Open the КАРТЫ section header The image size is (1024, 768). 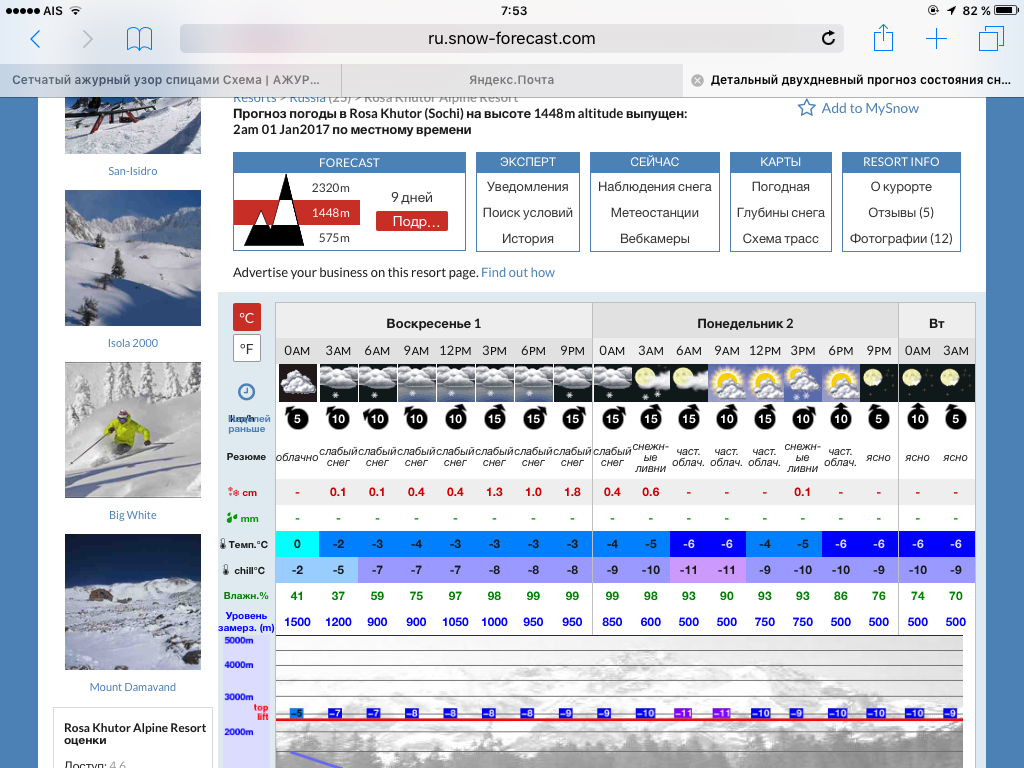[x=780, y=162]
